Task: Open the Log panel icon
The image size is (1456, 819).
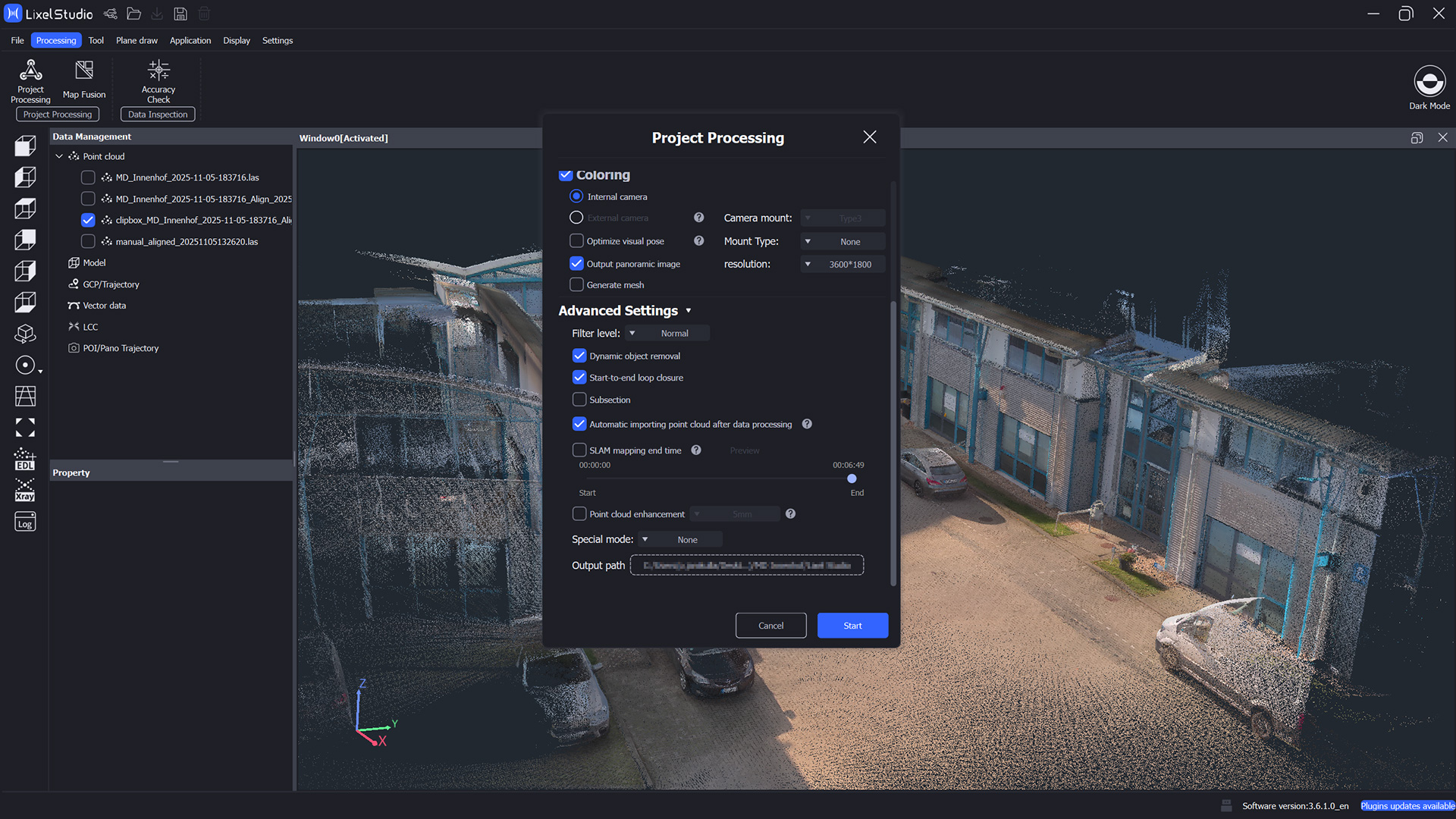Action: [x=25, y=522]
